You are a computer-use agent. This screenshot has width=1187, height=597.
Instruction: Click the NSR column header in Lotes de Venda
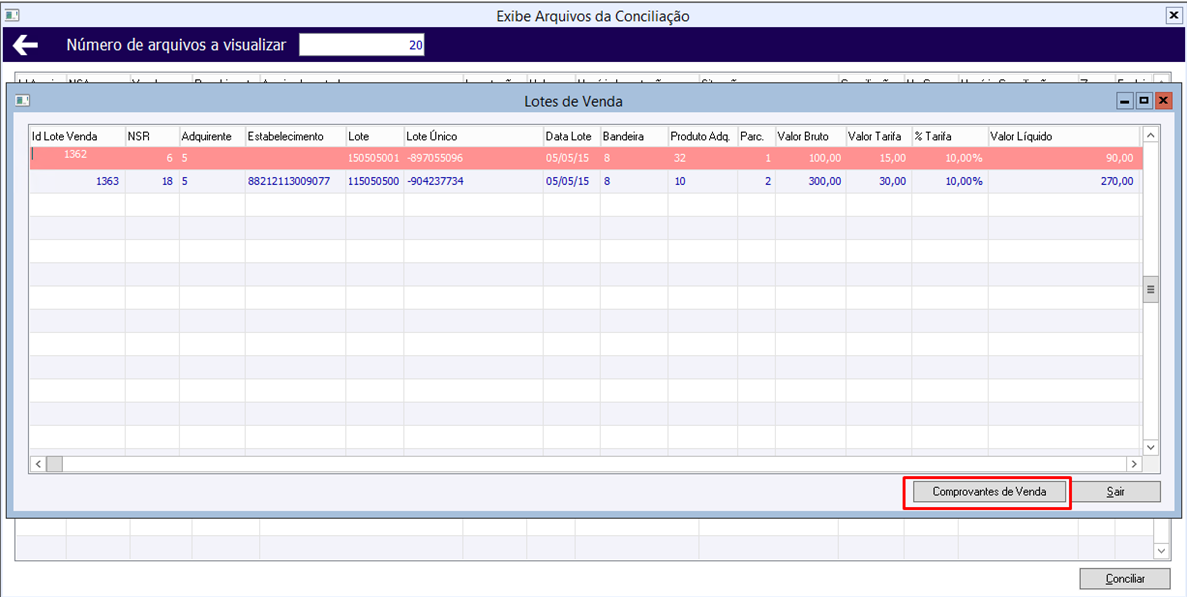click(x=152, y=136)
